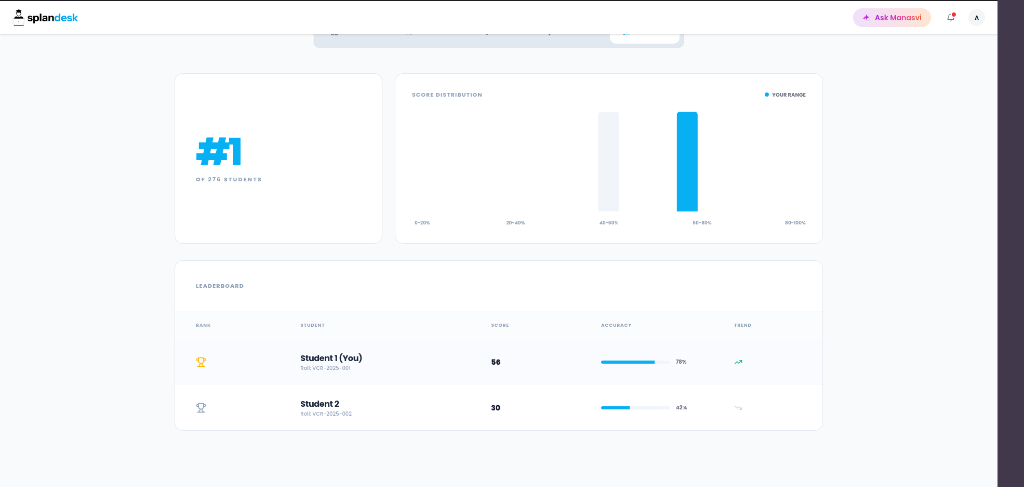Click the 78% accuracy progress bar
Viewport: 1024px width, 487px height.
point(635,362)
